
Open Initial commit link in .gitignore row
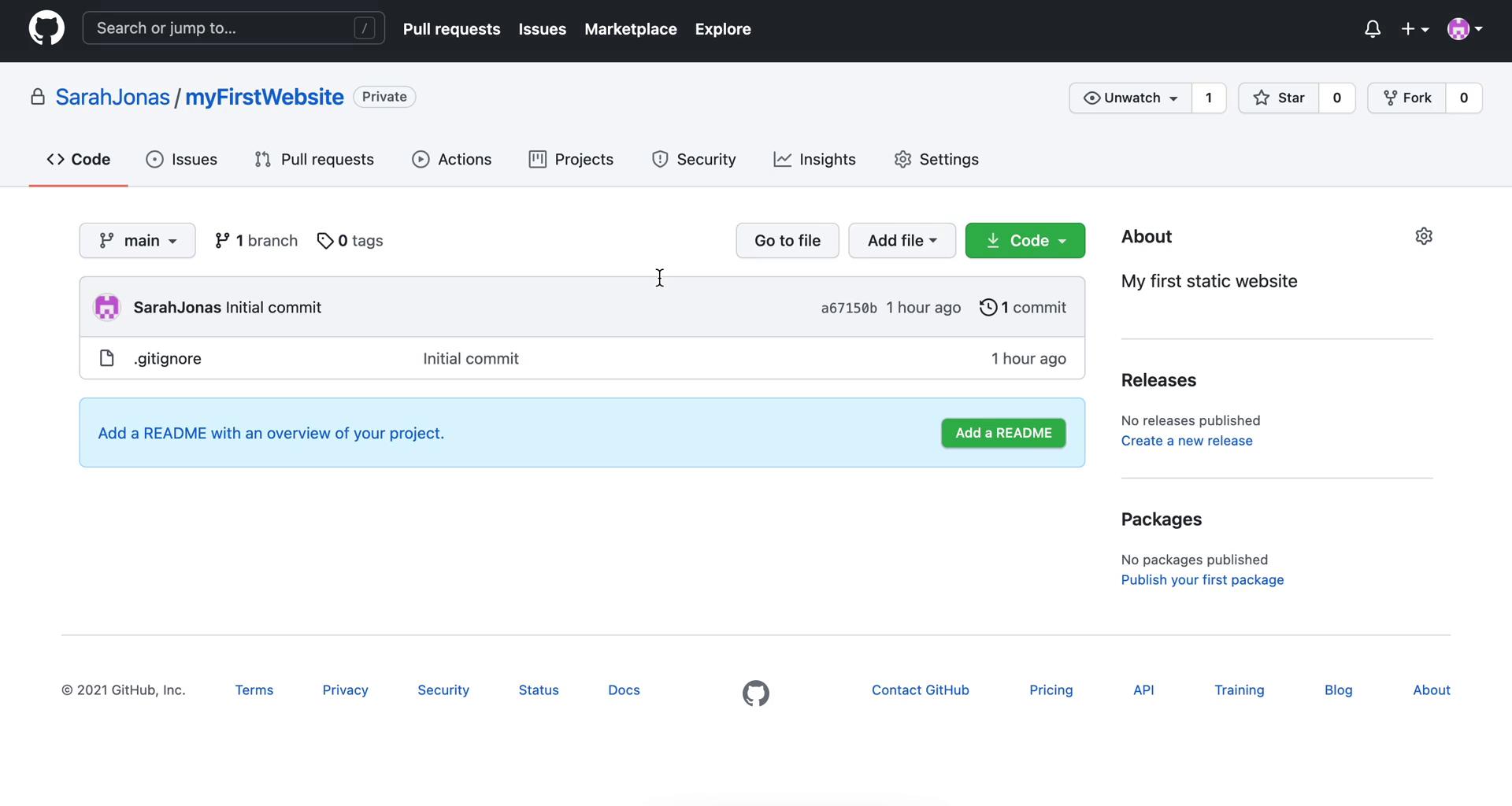tap(471, 358)
